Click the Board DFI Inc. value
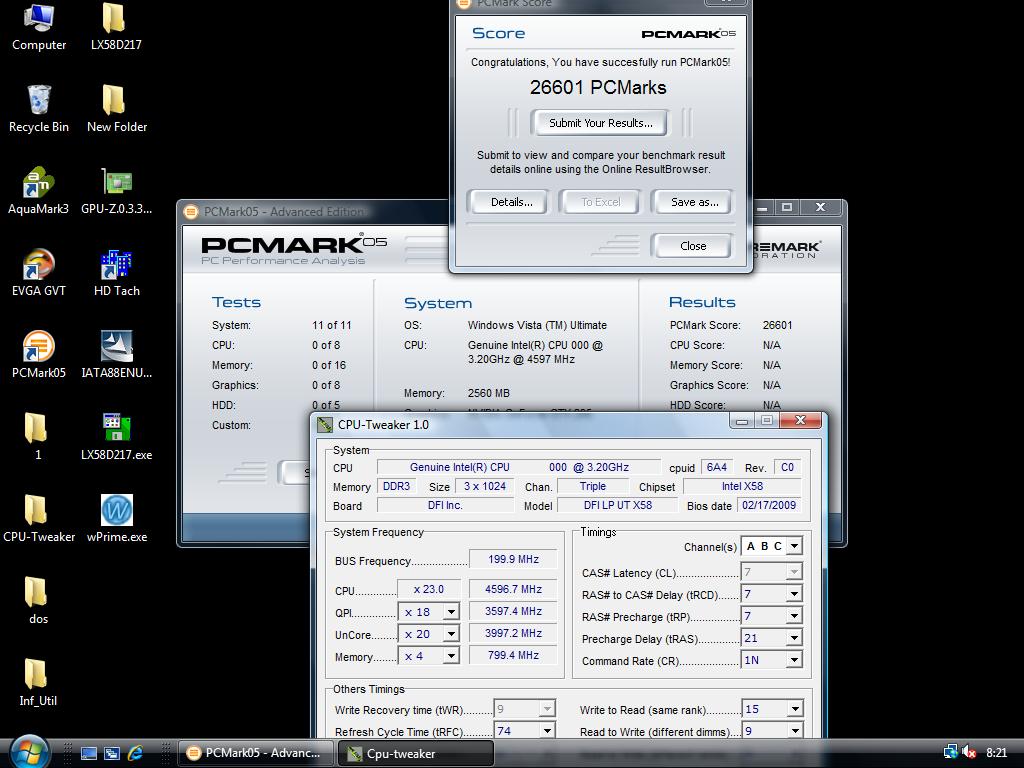The image size is (1024, 768). 445,505
